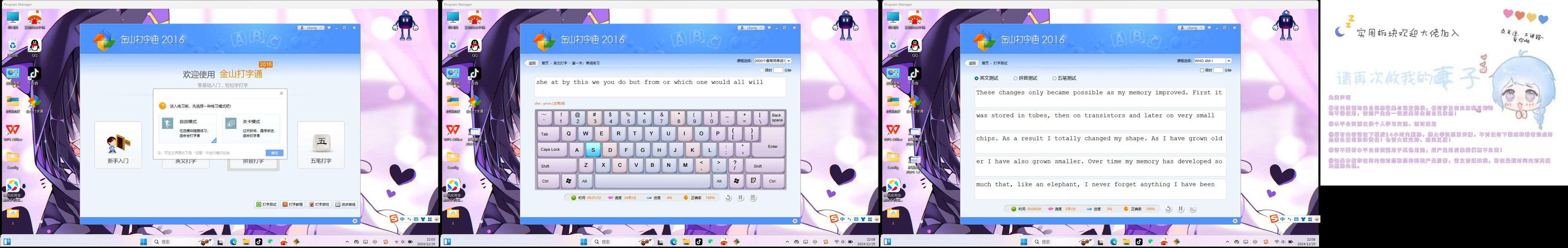Screen dimensions: 1568x248
Task: Launch 打字游戏 from welcome screen bottom bar
Action: 319,204
